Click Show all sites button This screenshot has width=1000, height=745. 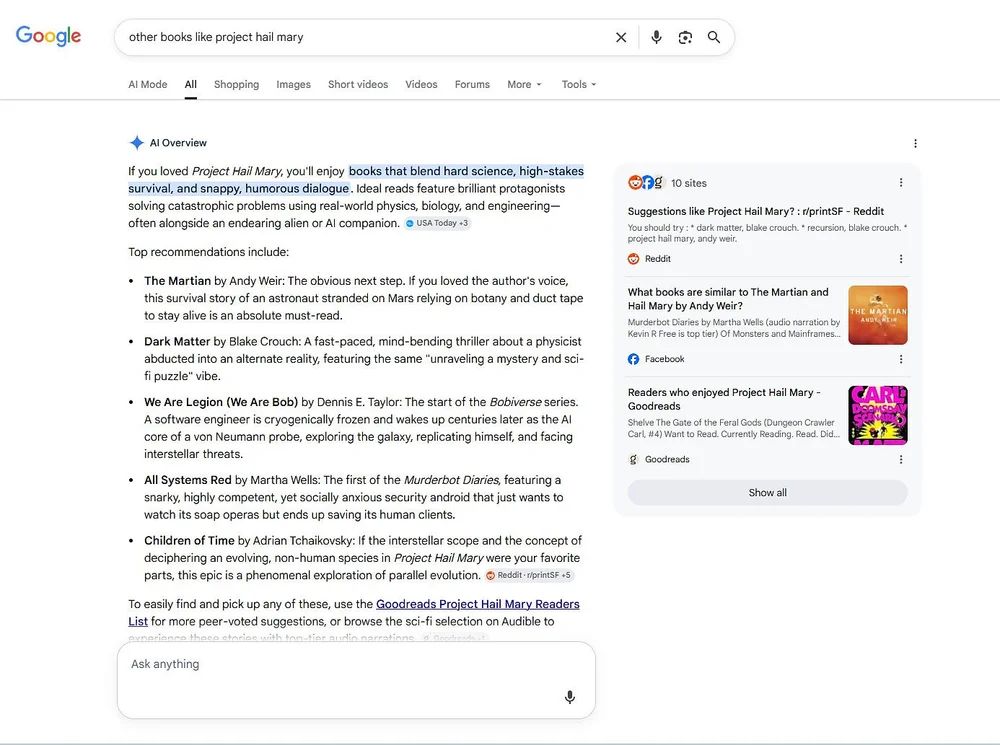coord(767,492)
